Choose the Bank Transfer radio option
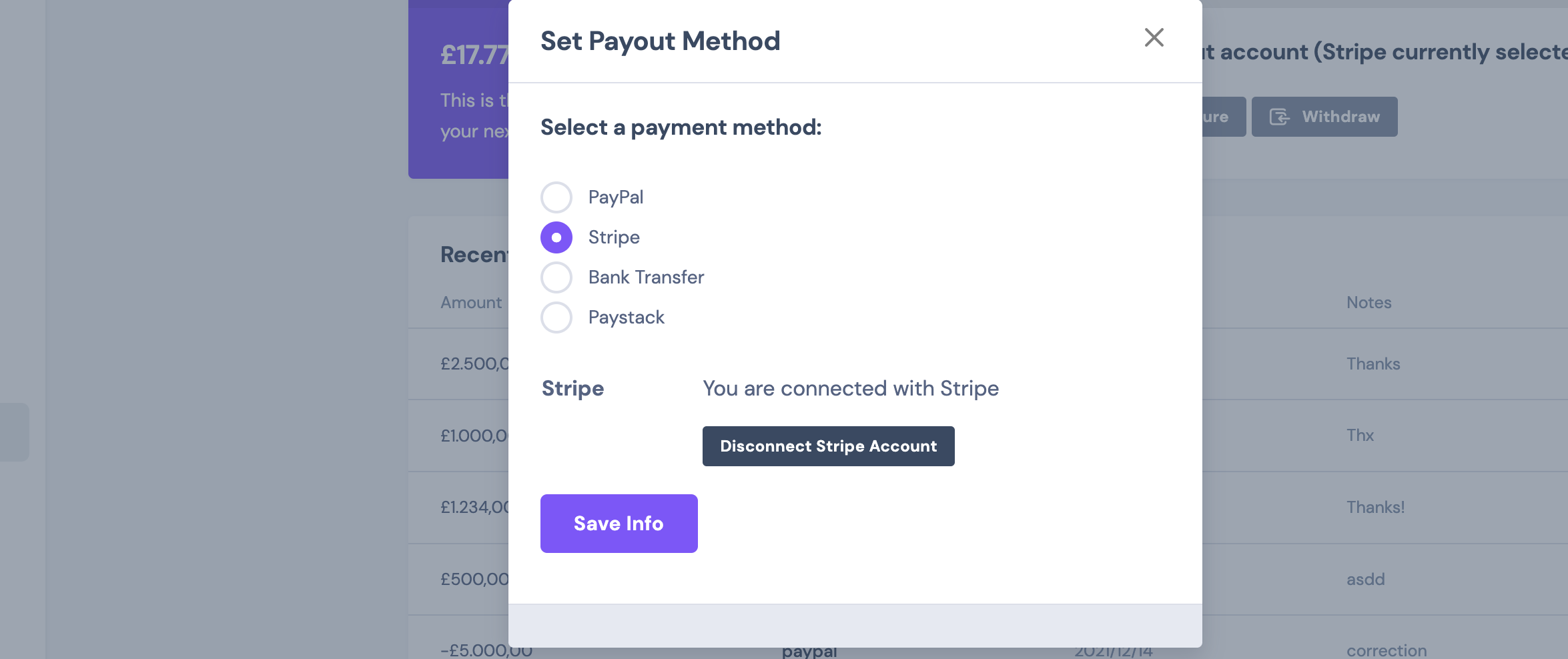This screenshot has width=1568, height=659. (x=556, y=277)
